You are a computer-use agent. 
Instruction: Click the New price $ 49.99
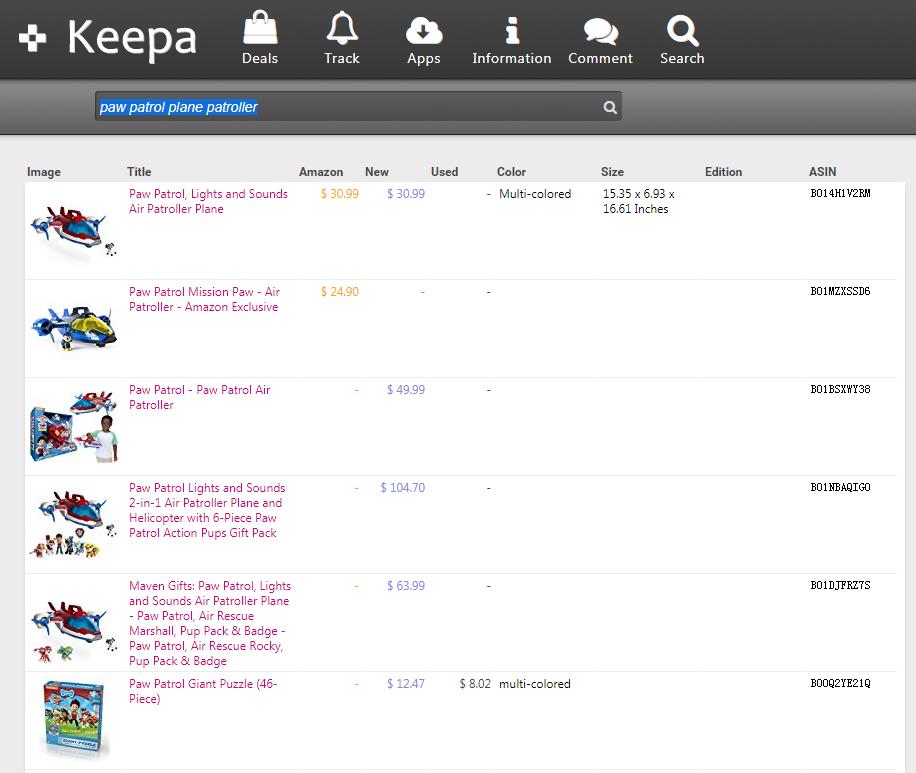tap(405, 390)
